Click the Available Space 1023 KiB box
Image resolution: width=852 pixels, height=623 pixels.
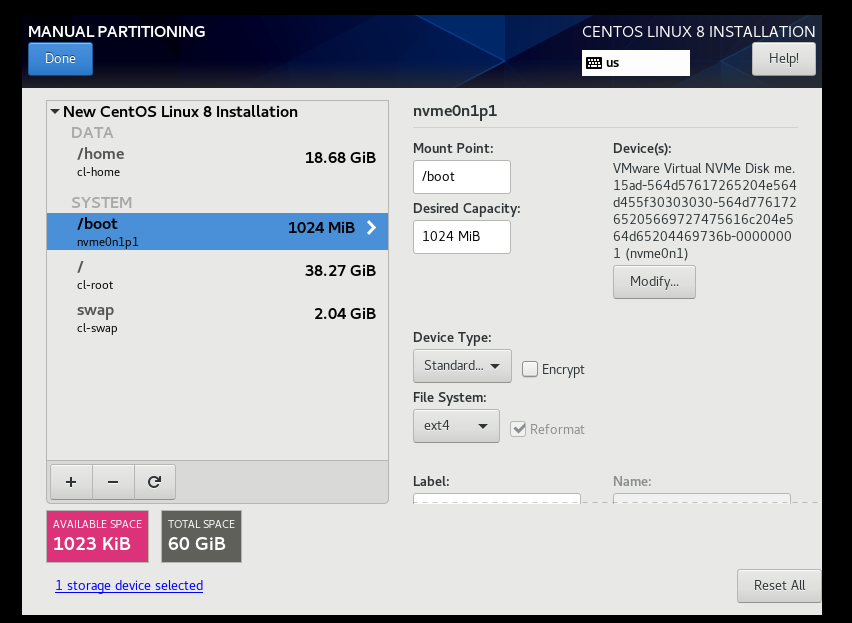[x=97, y=536]
